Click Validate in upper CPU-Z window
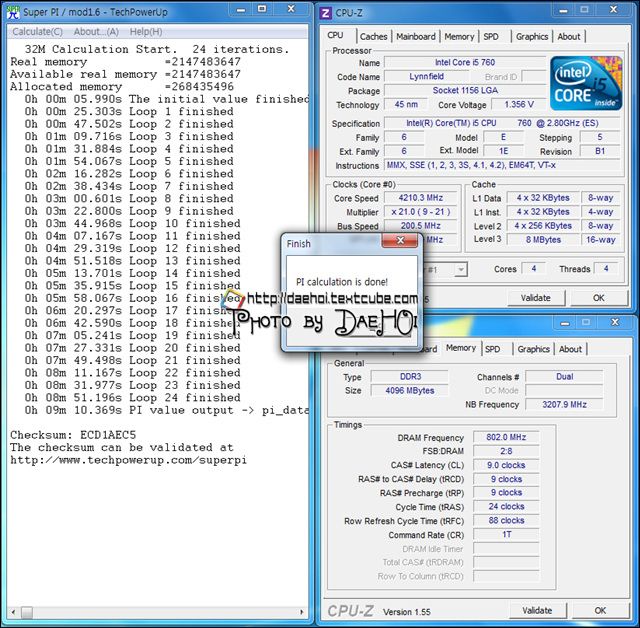 point(536,298)
